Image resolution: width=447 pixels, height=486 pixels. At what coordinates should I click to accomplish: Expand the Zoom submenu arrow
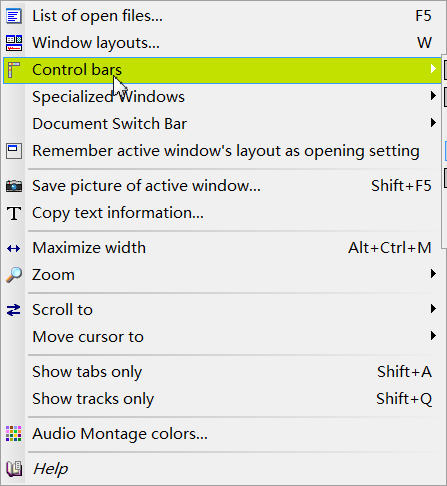433,274
